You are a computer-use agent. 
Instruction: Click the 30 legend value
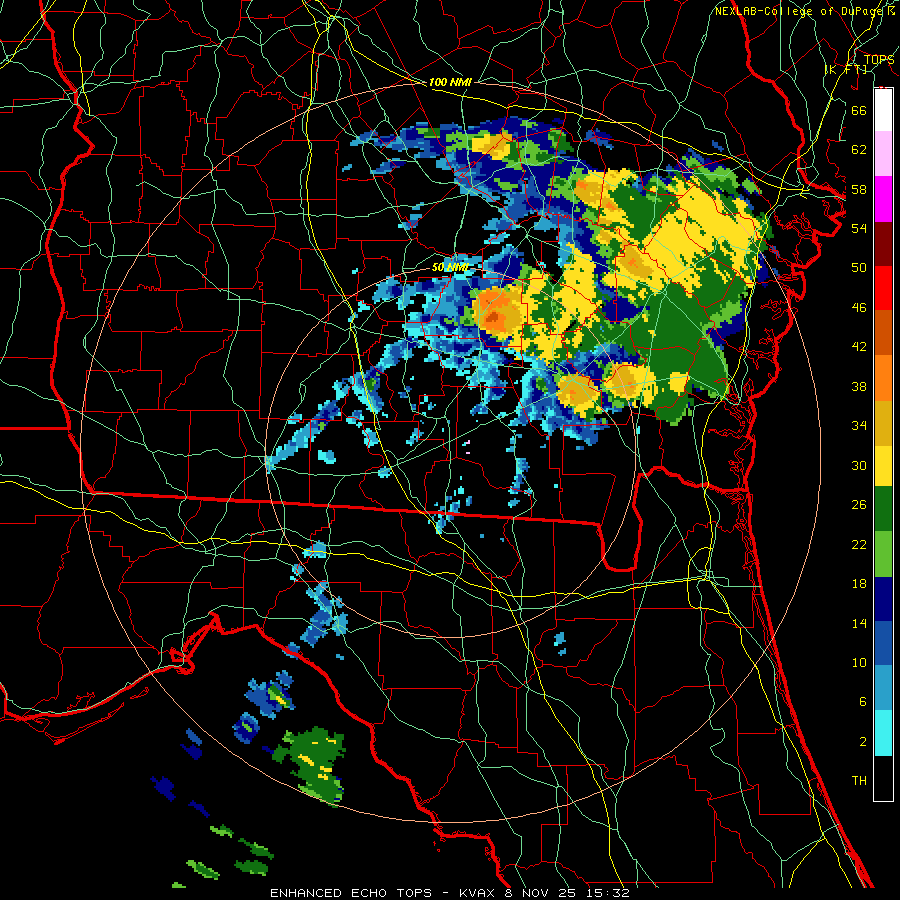[x=859, y=465]
